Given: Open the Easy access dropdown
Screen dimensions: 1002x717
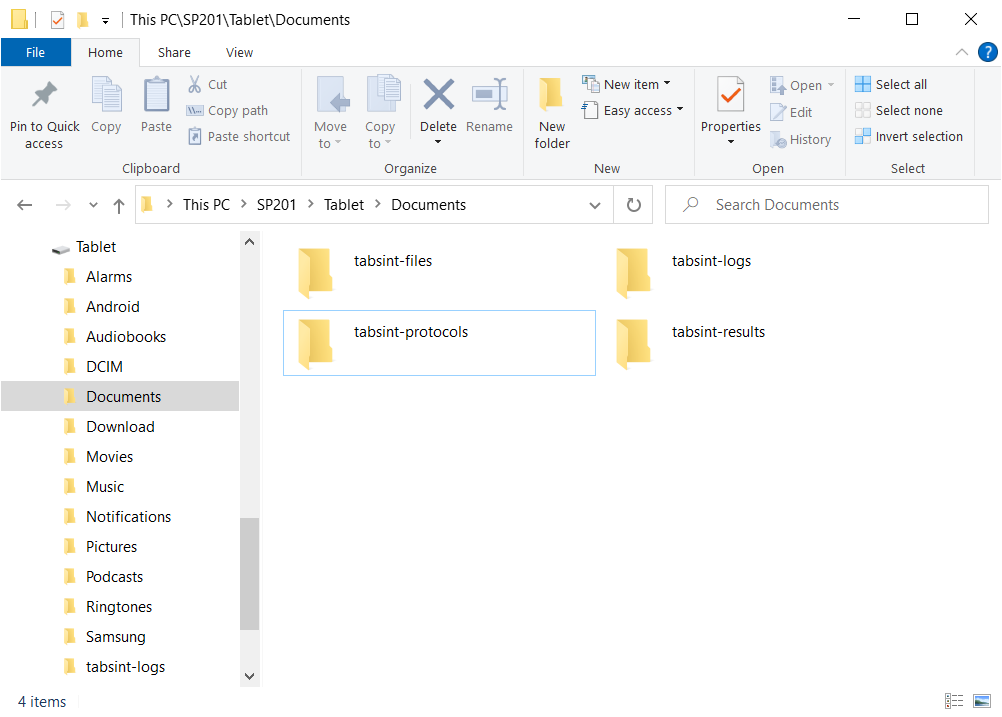Looking at the screenshot, I should tap(633, 110).
